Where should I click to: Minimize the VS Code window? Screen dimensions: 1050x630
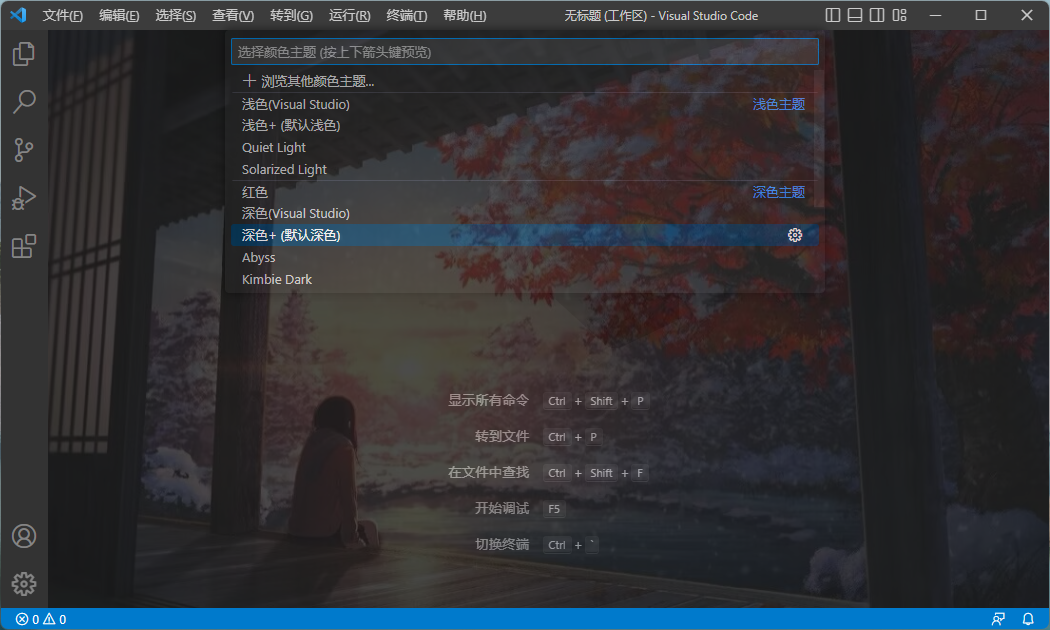pyautogui.click(x=935, y=15)
